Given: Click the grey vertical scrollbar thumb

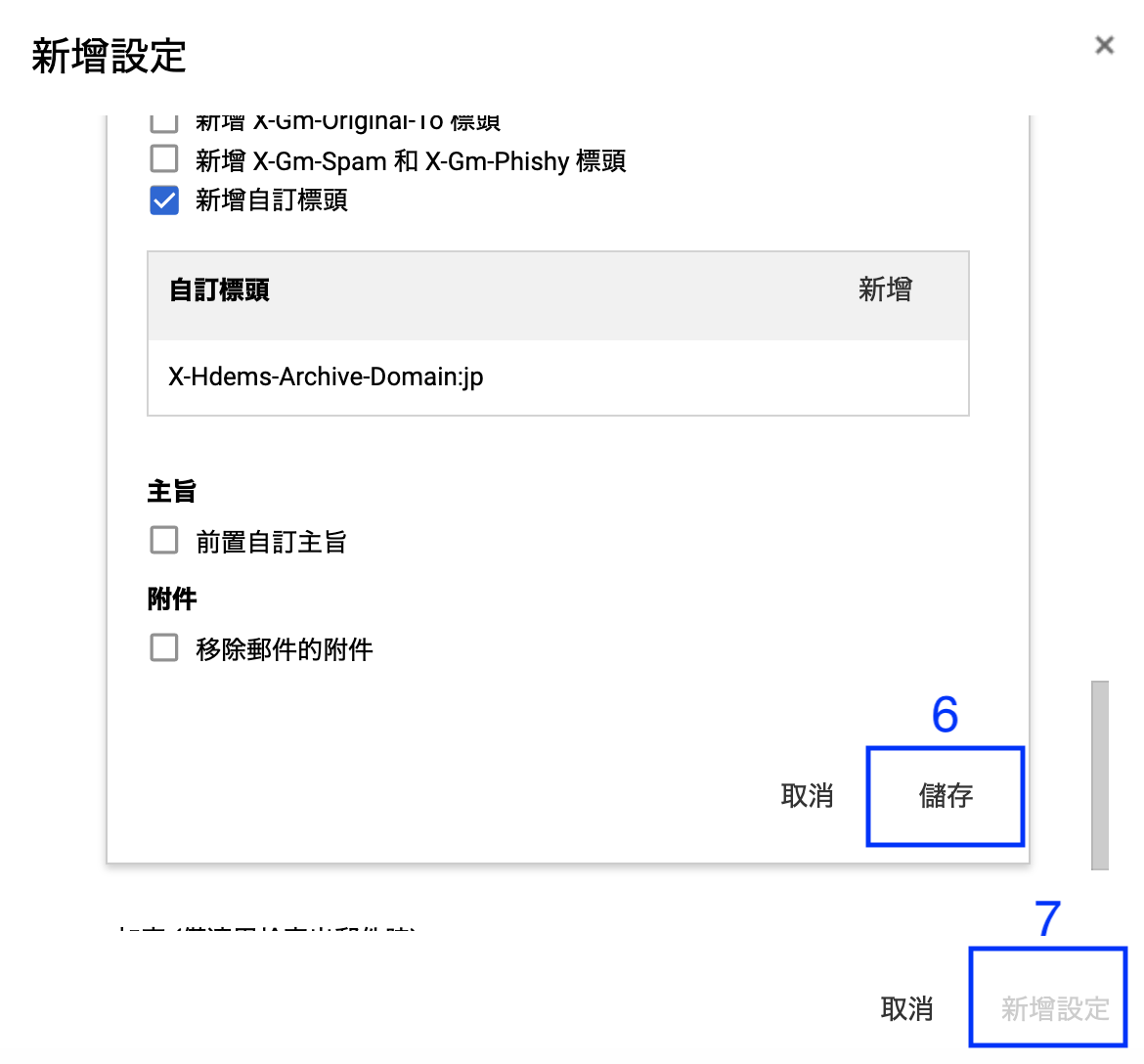Looking at the screenshot, I should (x=1099, y=775).
